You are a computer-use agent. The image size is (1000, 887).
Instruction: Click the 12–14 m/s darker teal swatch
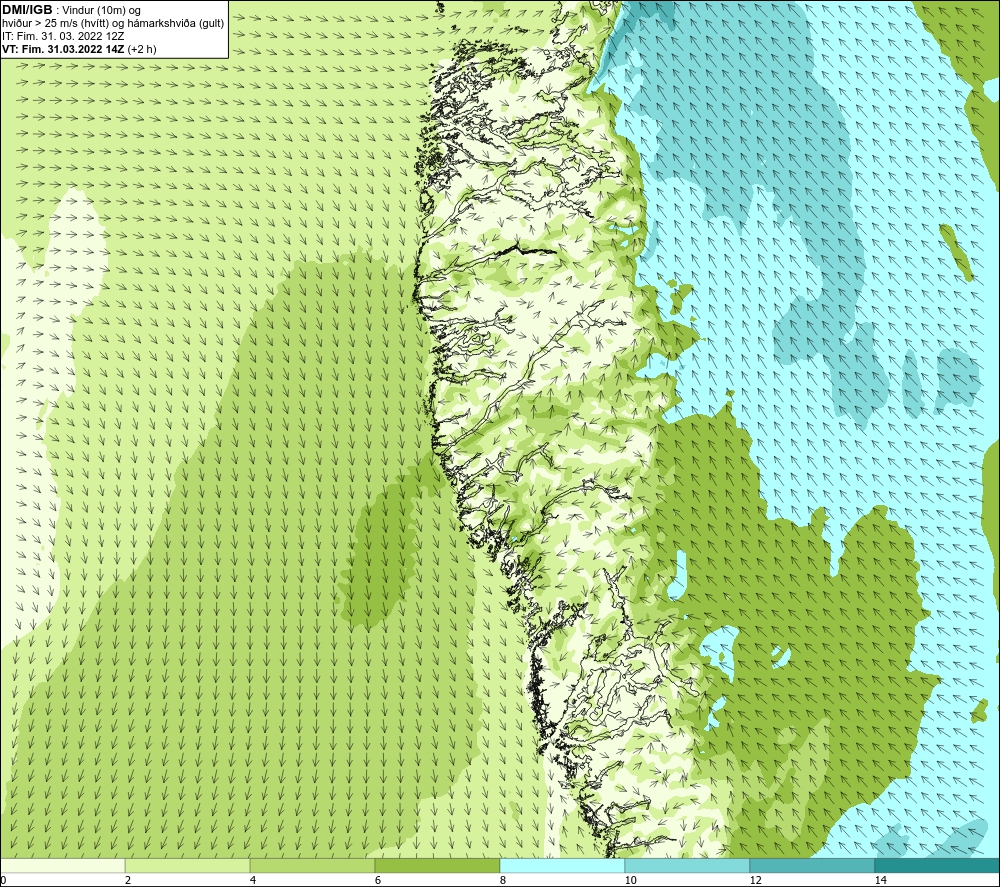pos(812,865)
